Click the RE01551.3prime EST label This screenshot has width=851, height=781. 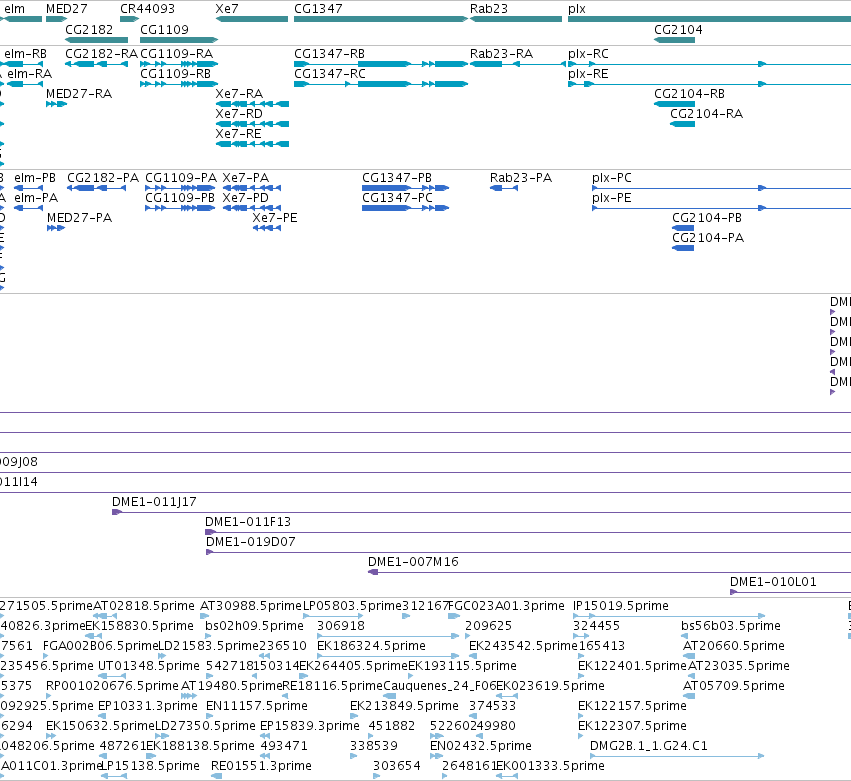click(x=261, y=766)
